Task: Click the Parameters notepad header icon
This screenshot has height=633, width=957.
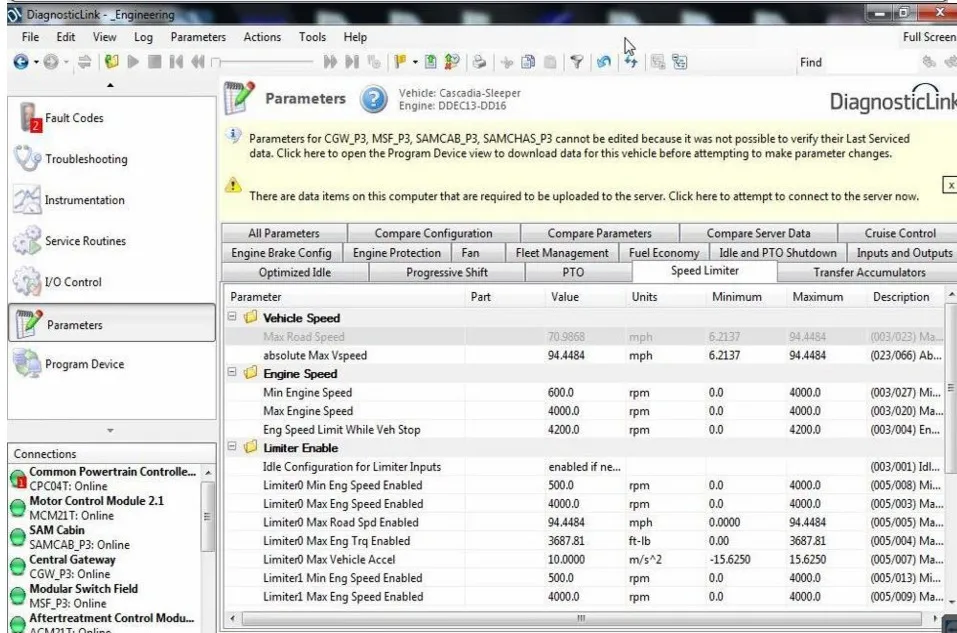Action: [239, 98]
